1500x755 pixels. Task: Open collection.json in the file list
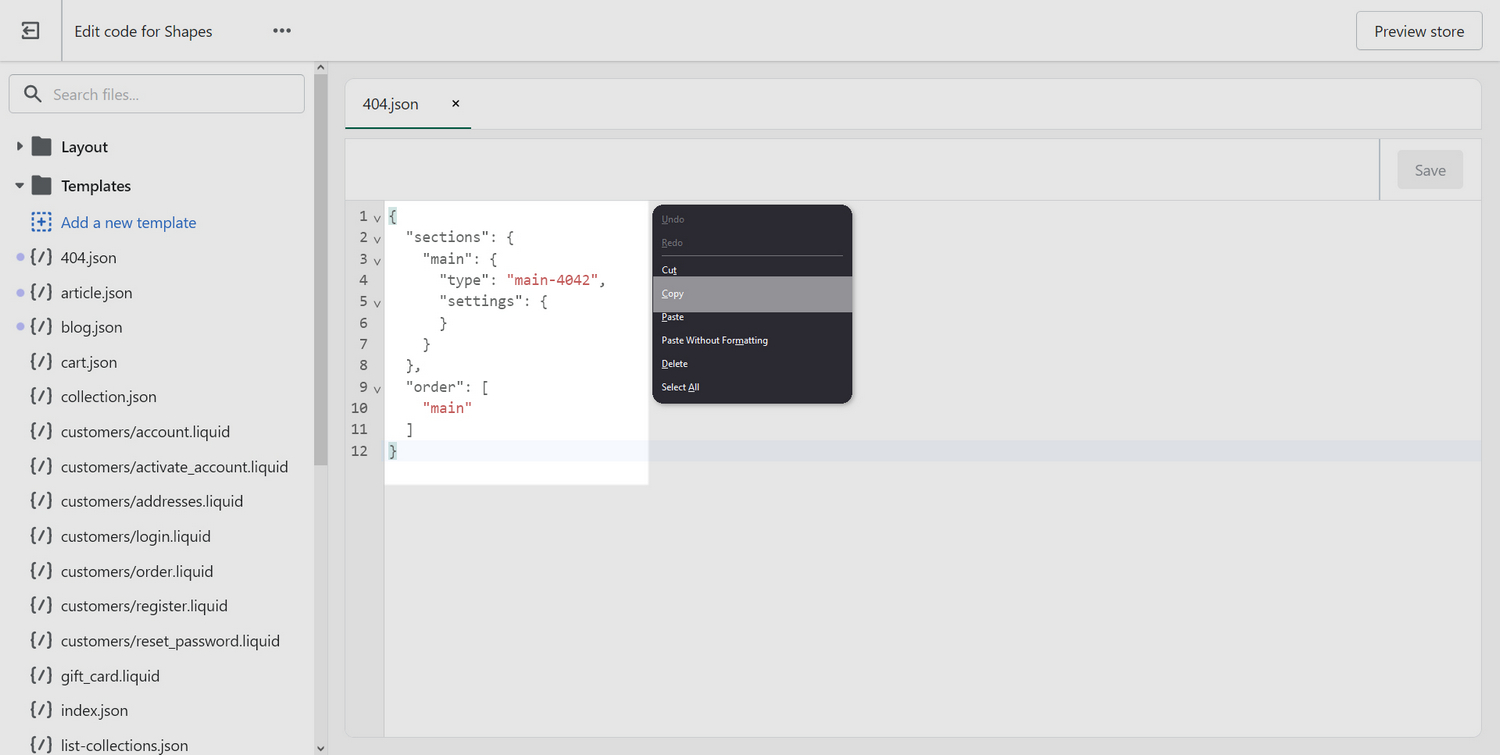(108, 396)
